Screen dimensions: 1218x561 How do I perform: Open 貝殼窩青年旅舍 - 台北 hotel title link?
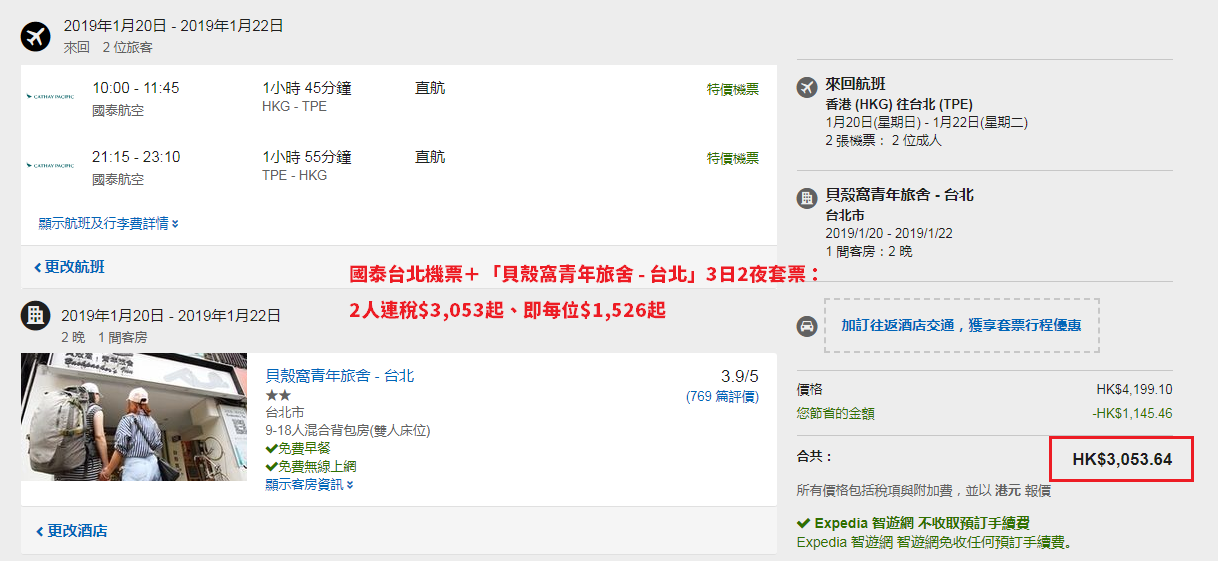pos(340,376)
